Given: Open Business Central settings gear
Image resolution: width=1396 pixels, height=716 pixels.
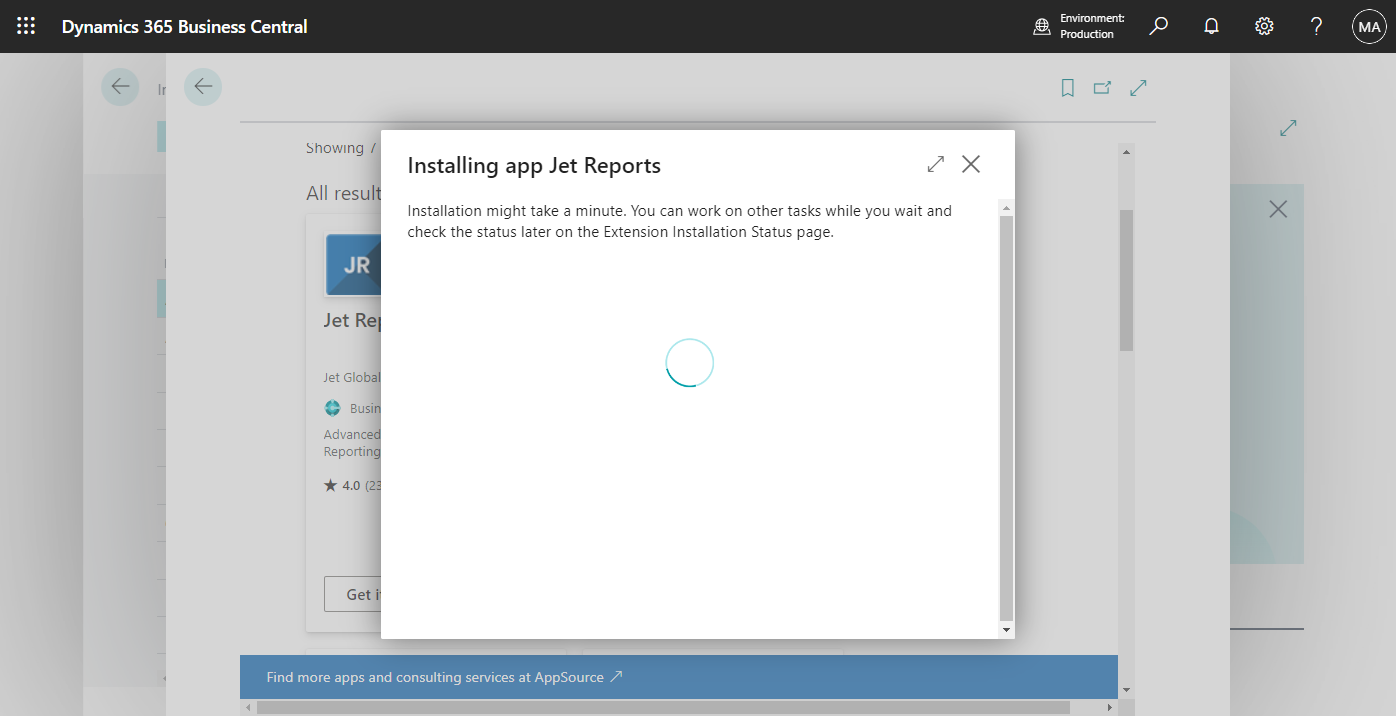Looking at the screenshot, I should [x=1264, y=26].
